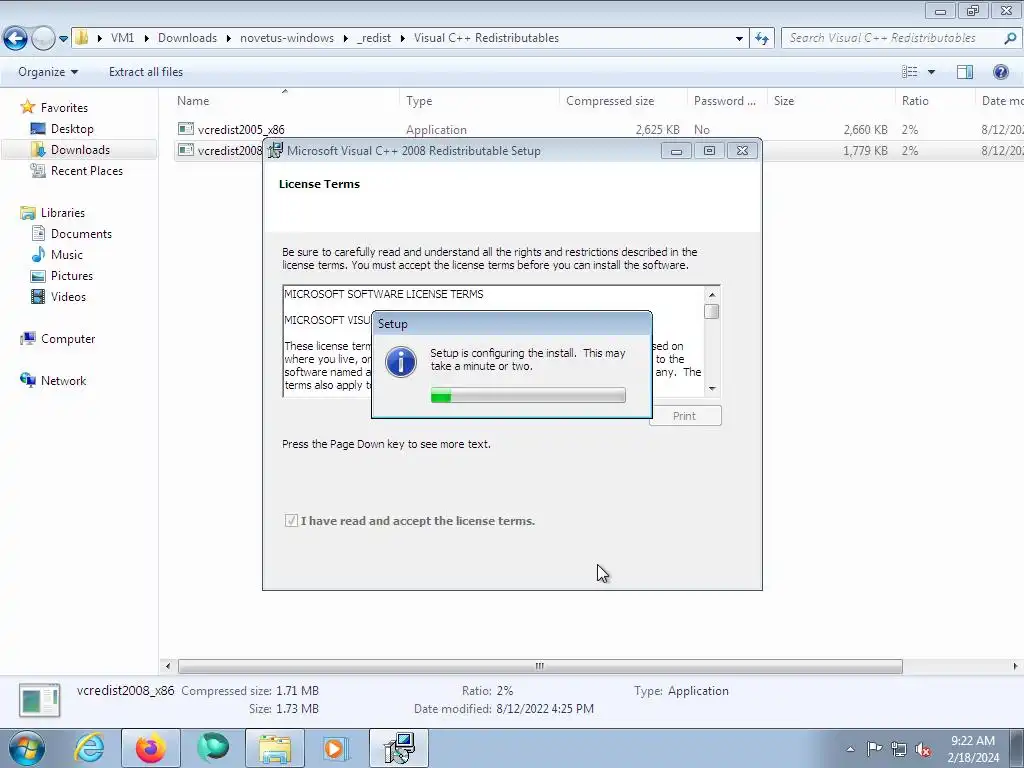
Task: Sort by the Password column header
Action: click(x=727, y=101)
